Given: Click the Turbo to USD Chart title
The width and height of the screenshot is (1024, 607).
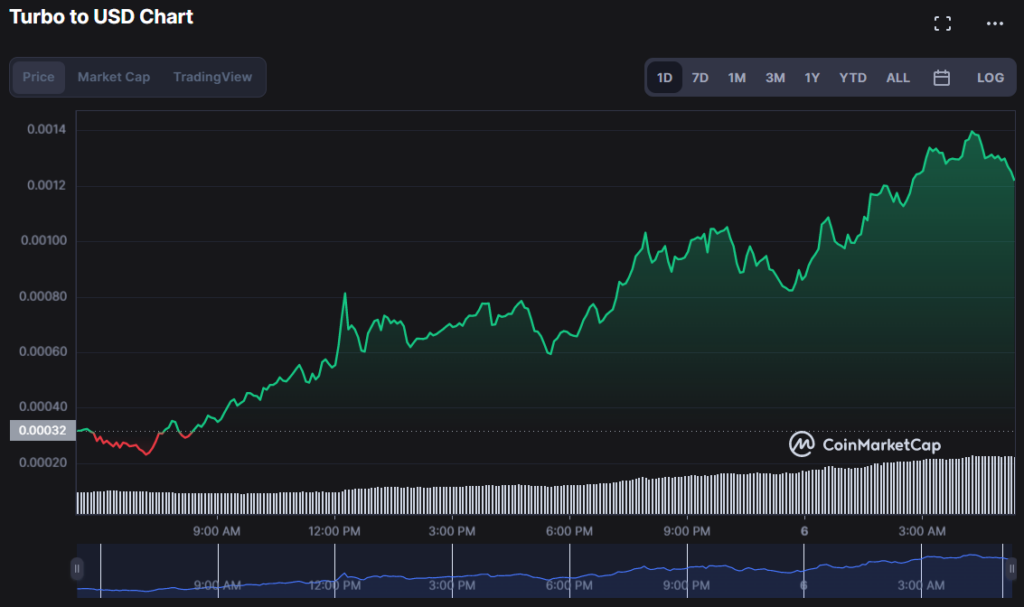Looking at the screenshot, I should pos(101,16).
